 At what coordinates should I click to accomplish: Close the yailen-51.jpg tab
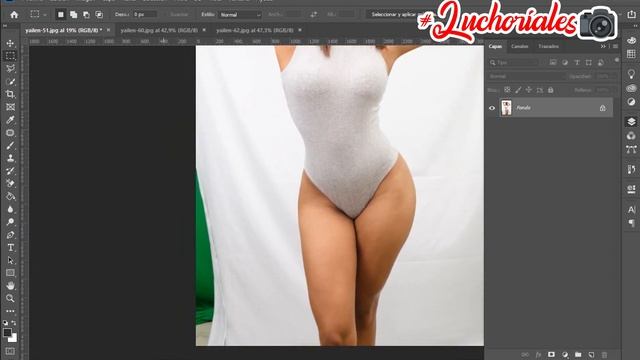pos(108,30)
